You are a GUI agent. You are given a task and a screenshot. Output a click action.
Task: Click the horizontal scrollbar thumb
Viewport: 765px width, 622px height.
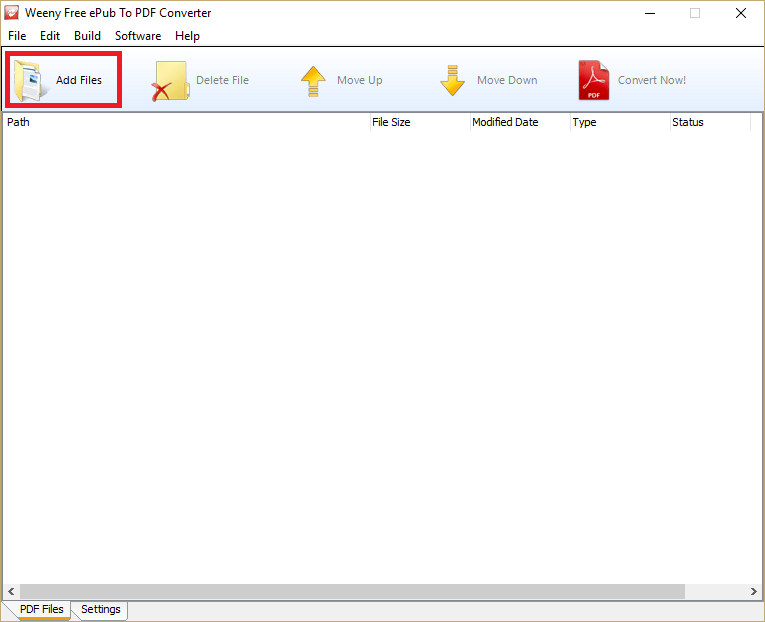[352, 592]
